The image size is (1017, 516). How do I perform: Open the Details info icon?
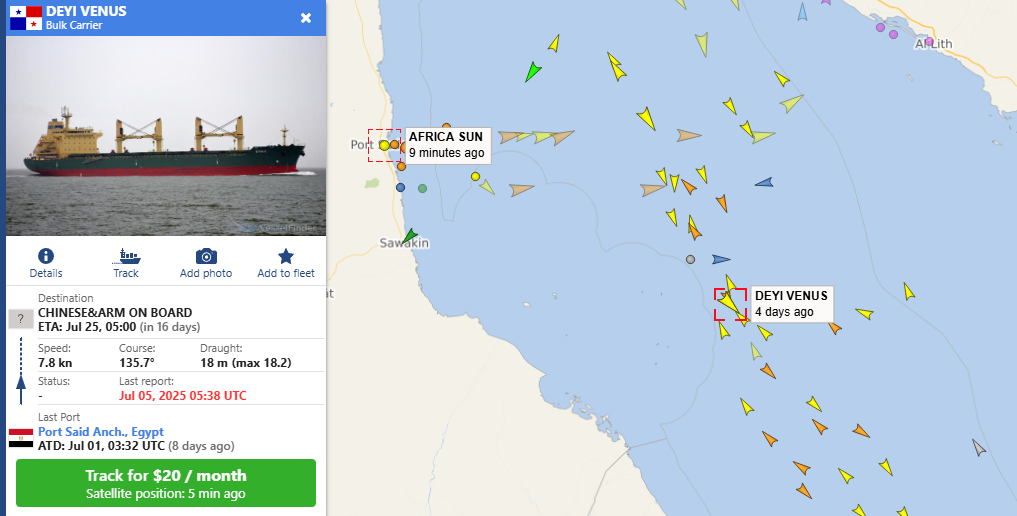tap(46, 256)
